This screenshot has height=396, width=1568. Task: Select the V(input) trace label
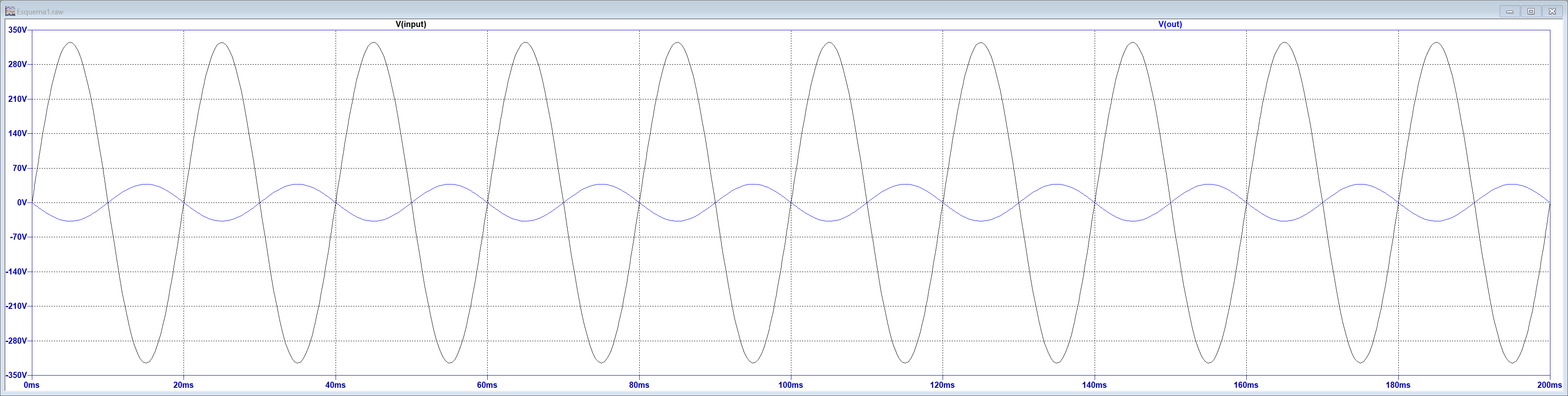coord(411,25)
